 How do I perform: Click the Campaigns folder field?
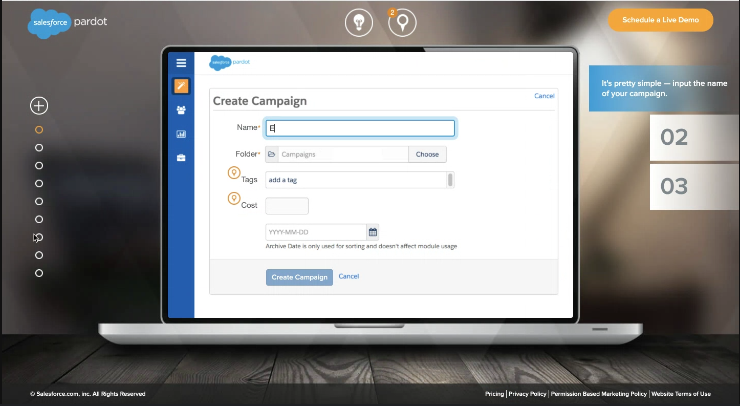coord(343,154)
